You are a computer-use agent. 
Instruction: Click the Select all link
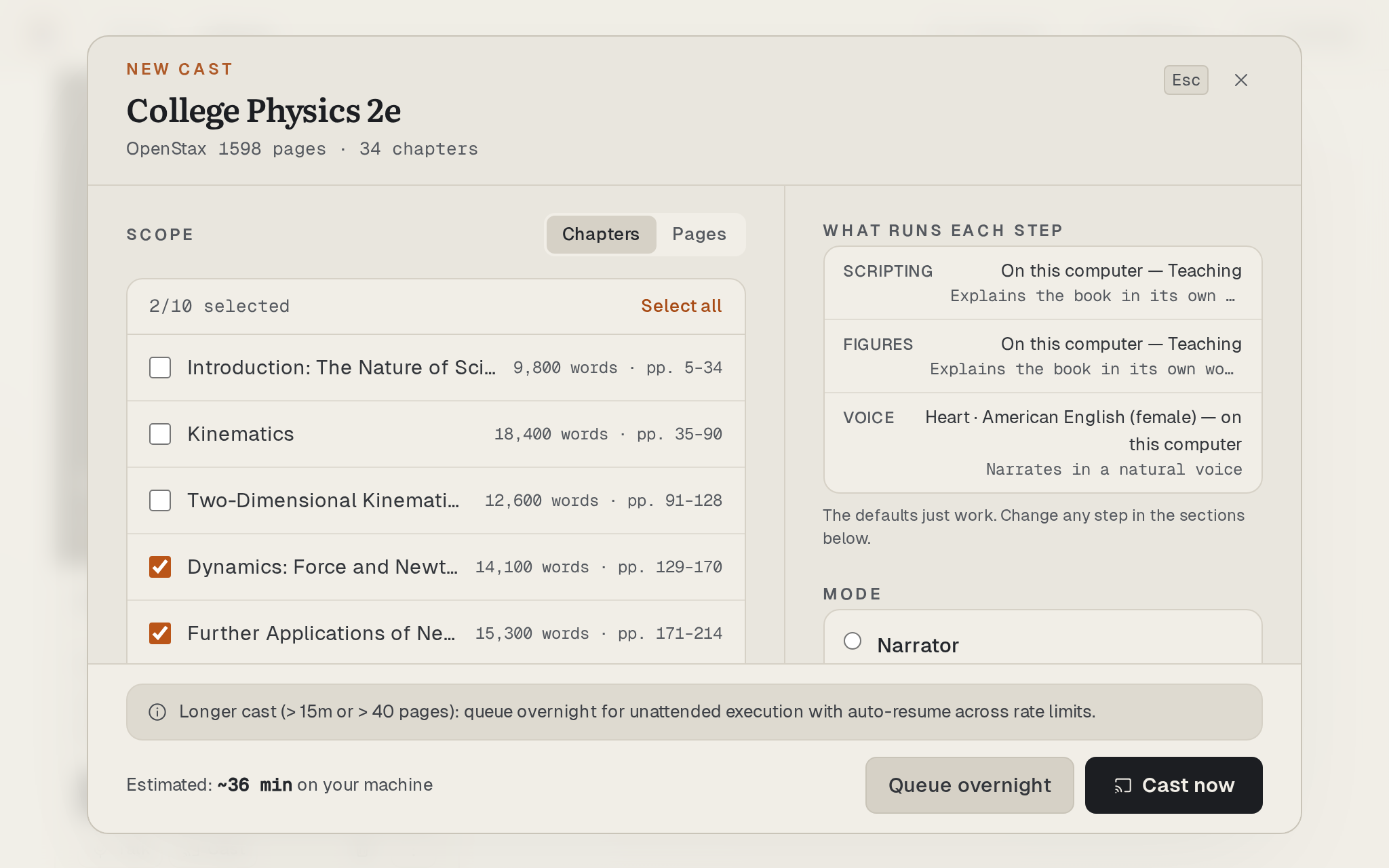click(682, 307)
